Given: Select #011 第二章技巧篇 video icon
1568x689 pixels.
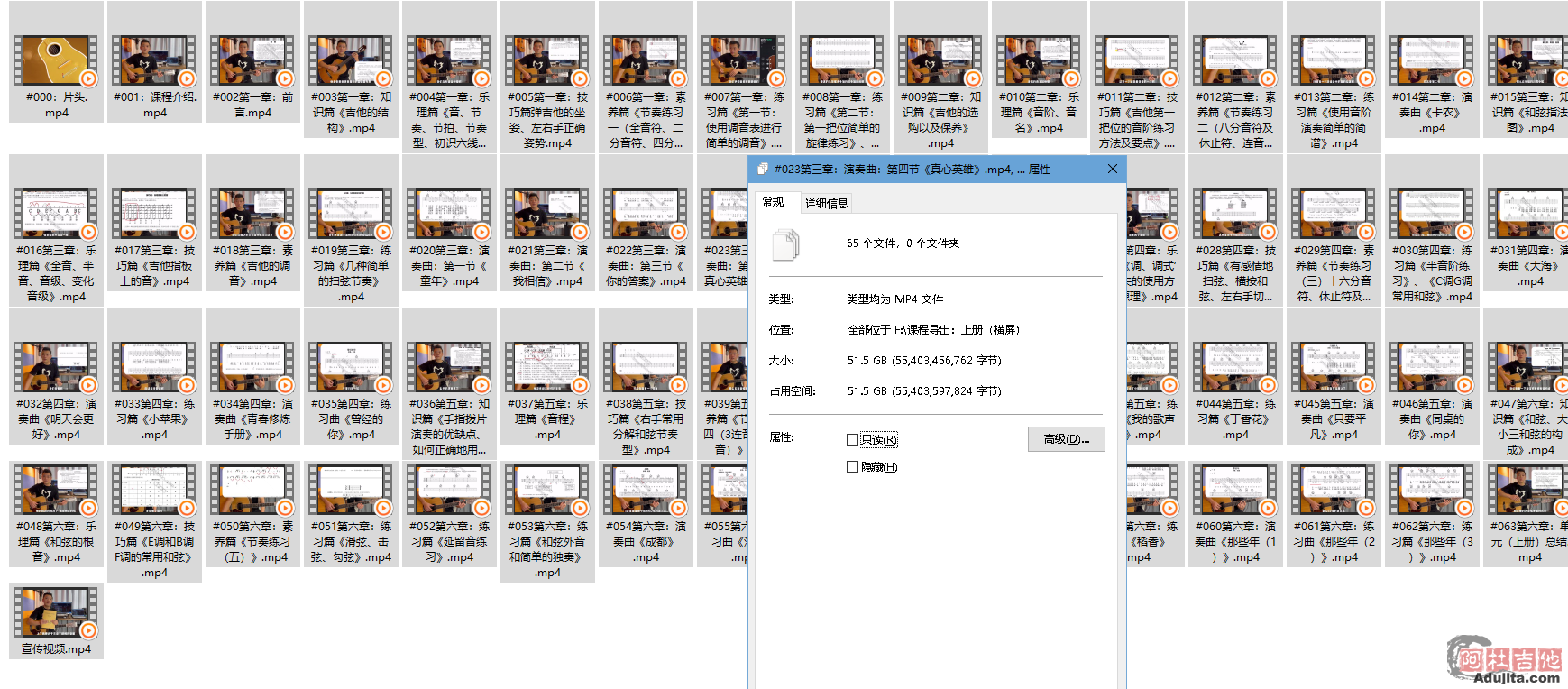Looking at the screenshot, I should [1137, 60].
